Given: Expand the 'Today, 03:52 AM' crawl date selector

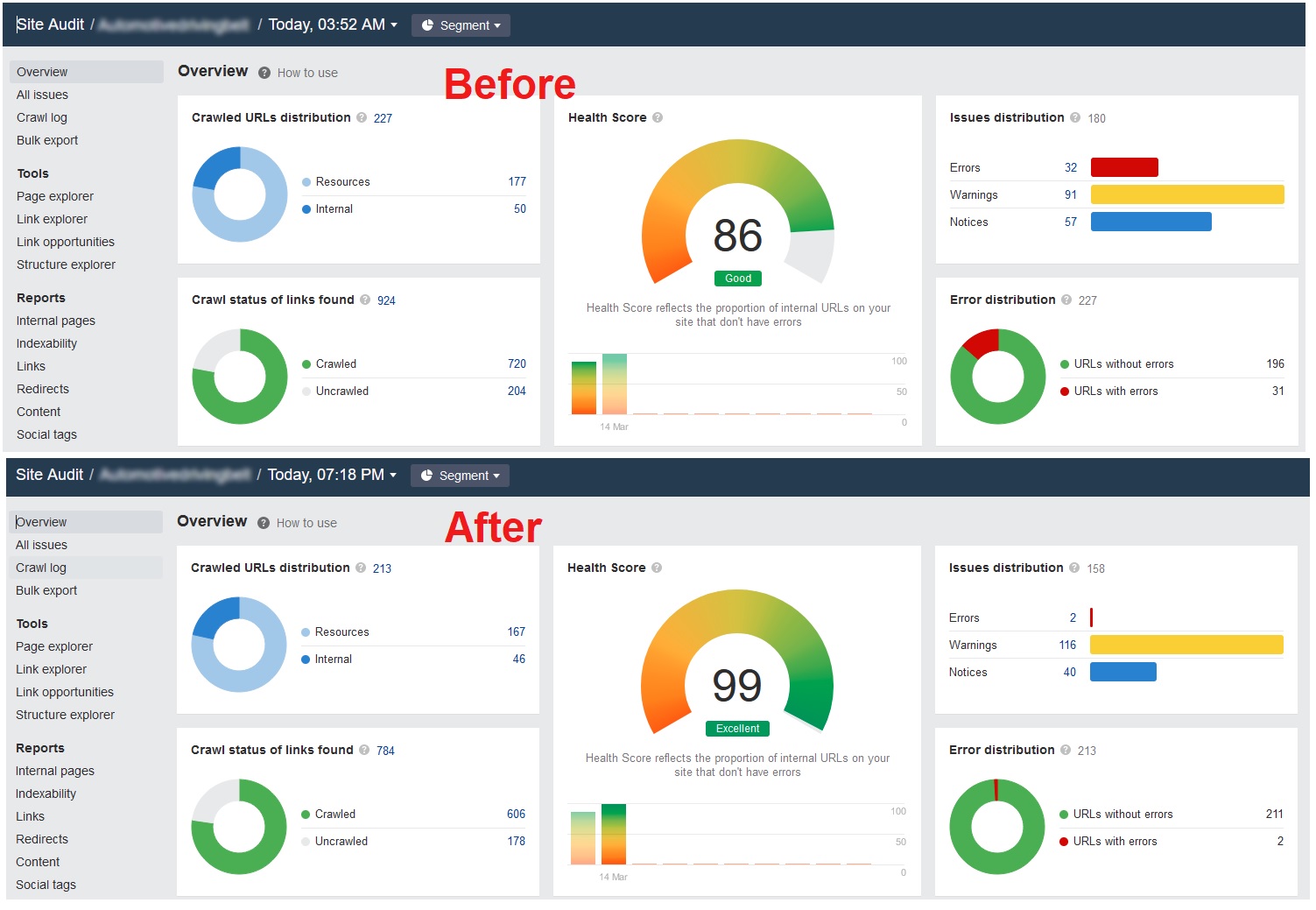Looking at the screenshot, I should pyautogui.click(x=333, y=25).
